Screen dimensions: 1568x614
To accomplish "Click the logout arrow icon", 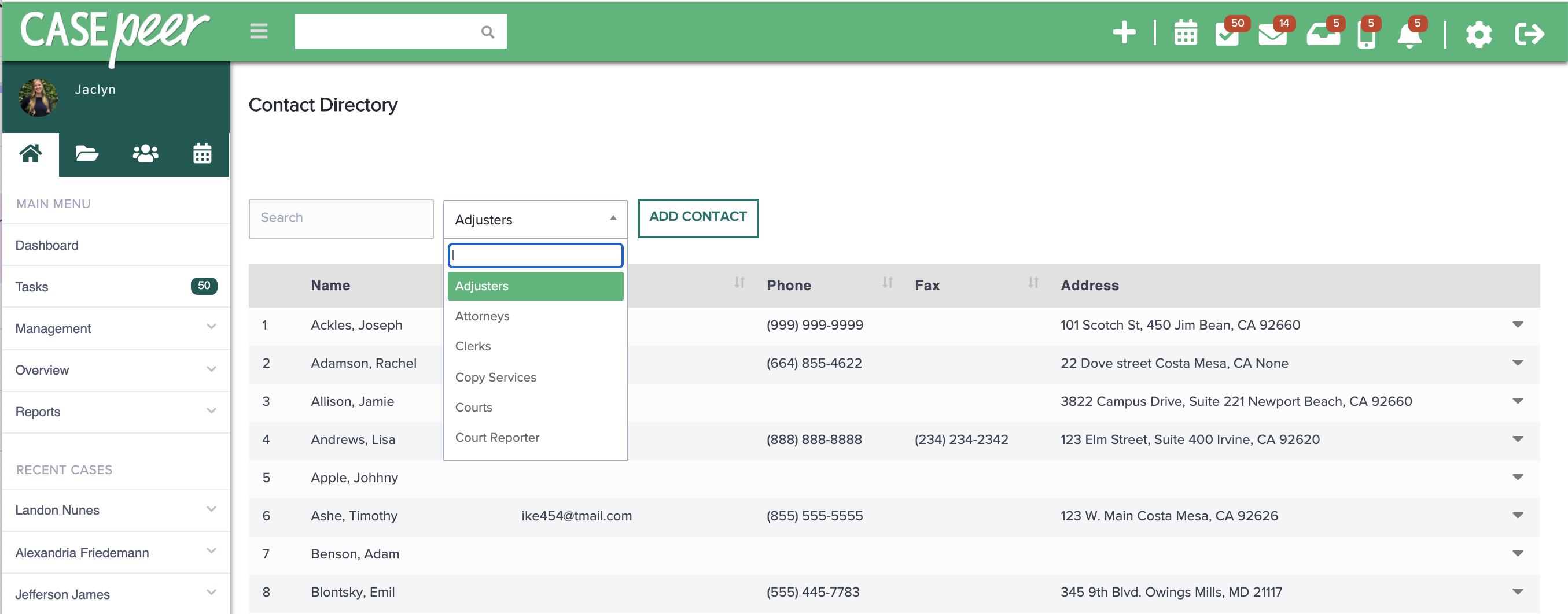I will (1529, 34).
